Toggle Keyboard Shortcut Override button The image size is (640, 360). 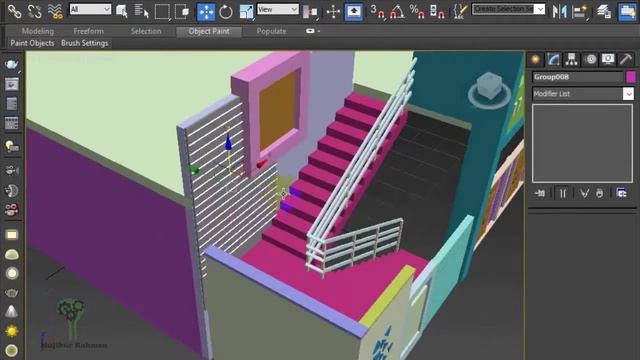click(x=353, y=12)
